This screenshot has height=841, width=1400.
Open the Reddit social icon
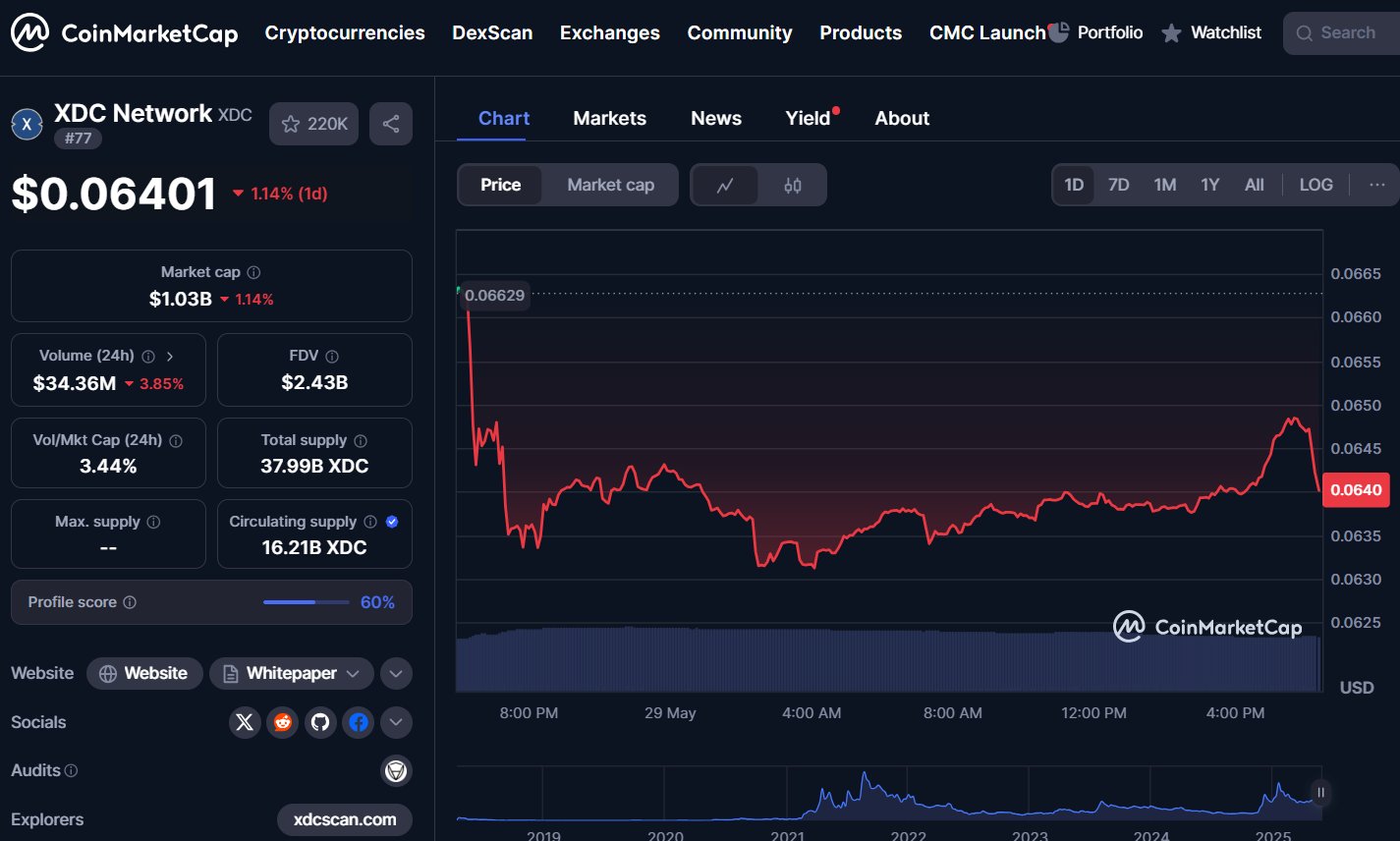[283, 722]
